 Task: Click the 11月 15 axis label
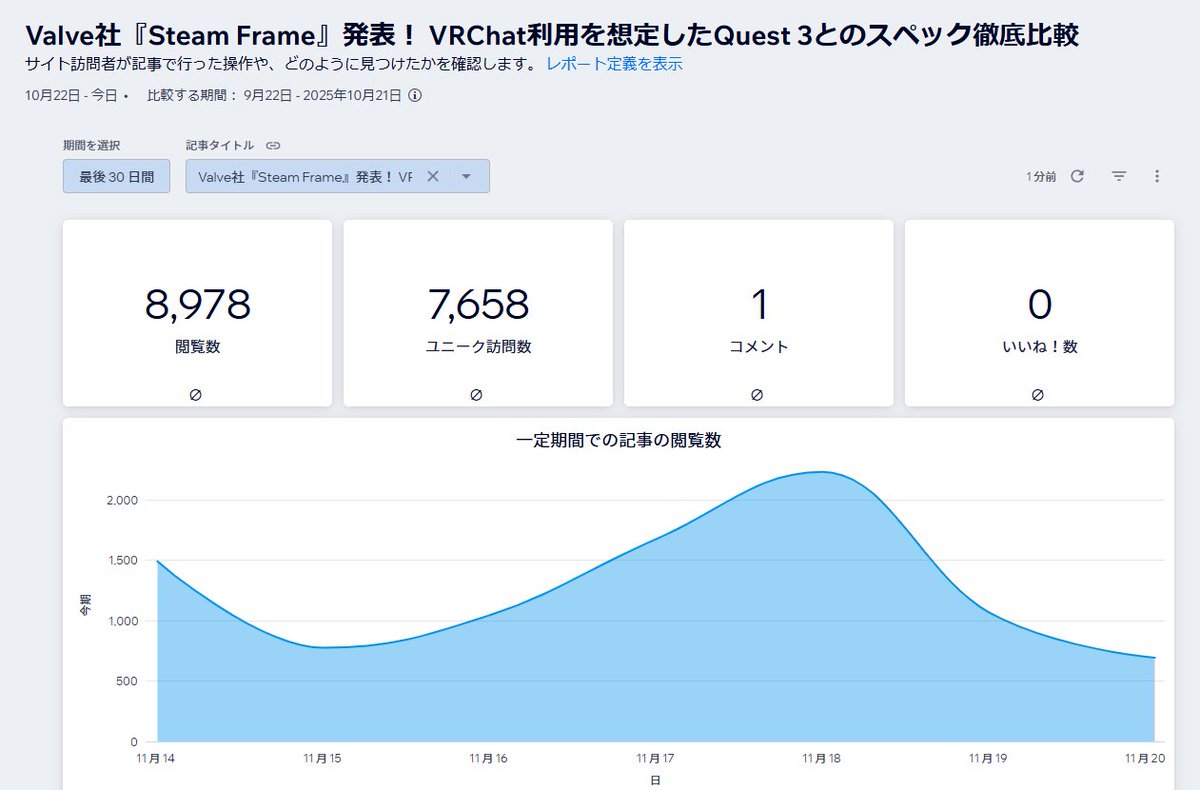[322, 759]
